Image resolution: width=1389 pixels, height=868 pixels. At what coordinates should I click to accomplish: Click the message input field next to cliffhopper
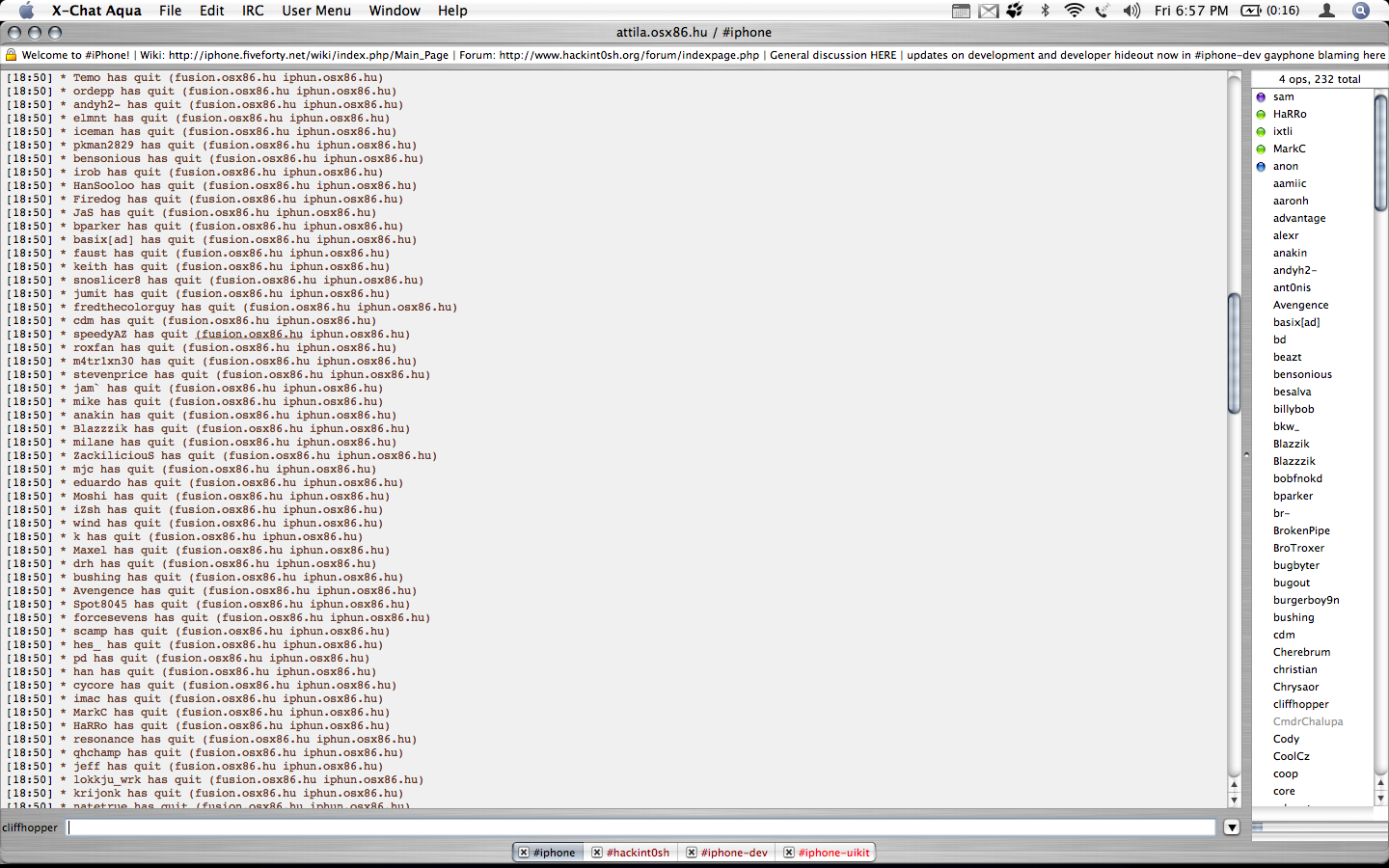(640, 827)
